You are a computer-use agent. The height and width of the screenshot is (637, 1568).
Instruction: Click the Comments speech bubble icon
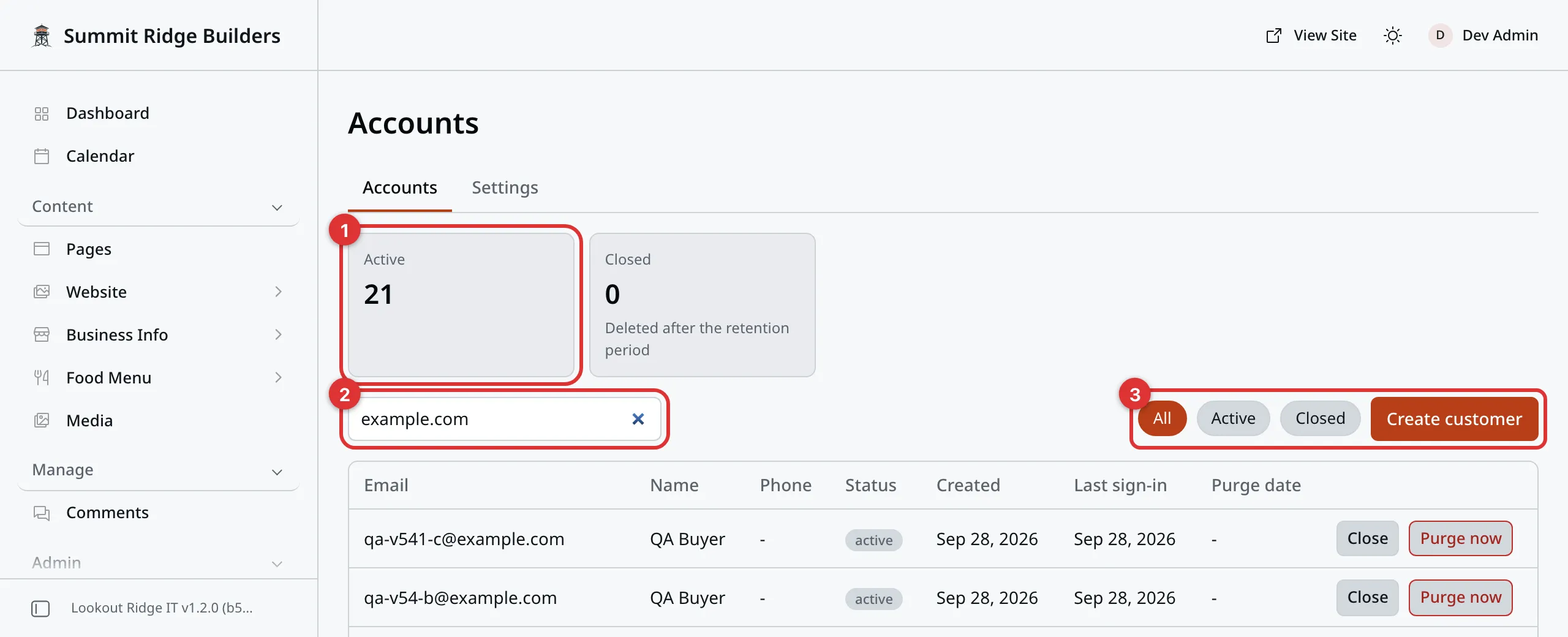point(42,513)
